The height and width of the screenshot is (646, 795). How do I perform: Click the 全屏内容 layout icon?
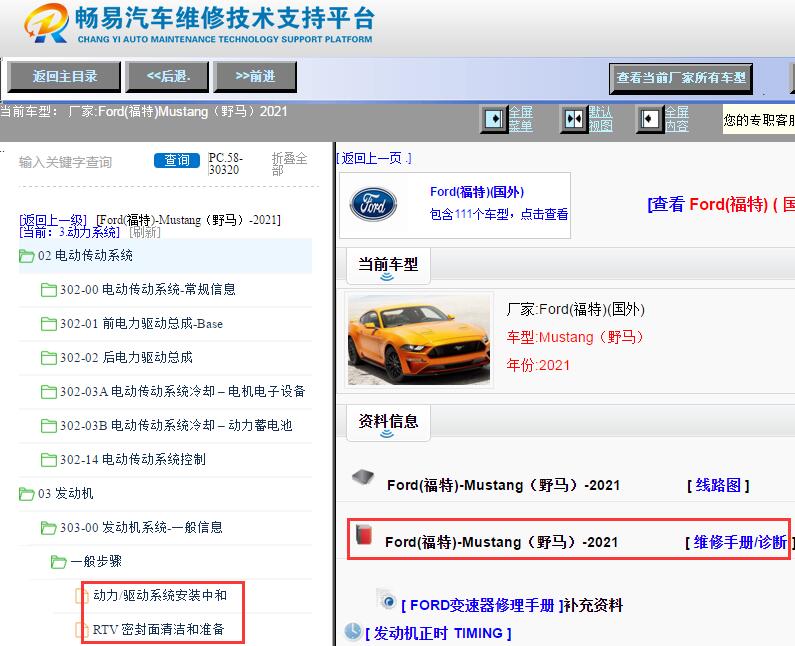pyautogui.click(x=649, y=120)
